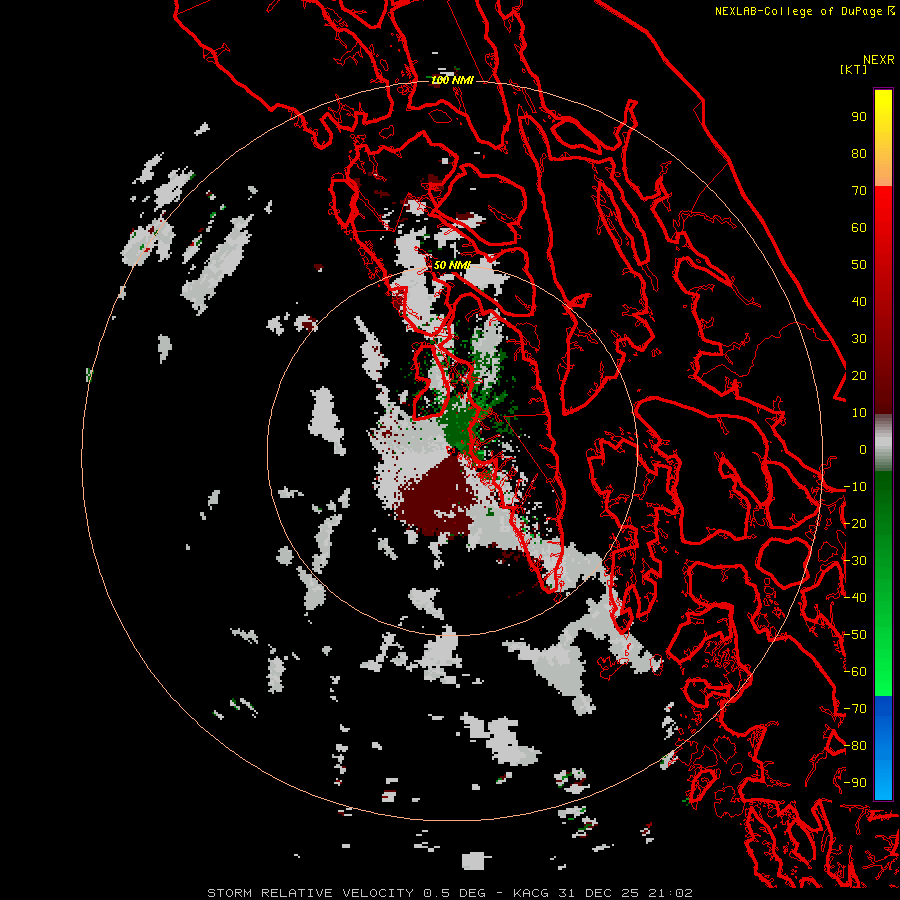Click the -30 value on the velocity scale
Image resolution: width=900 pixels, height=900 pixels.
pos(855,561)
